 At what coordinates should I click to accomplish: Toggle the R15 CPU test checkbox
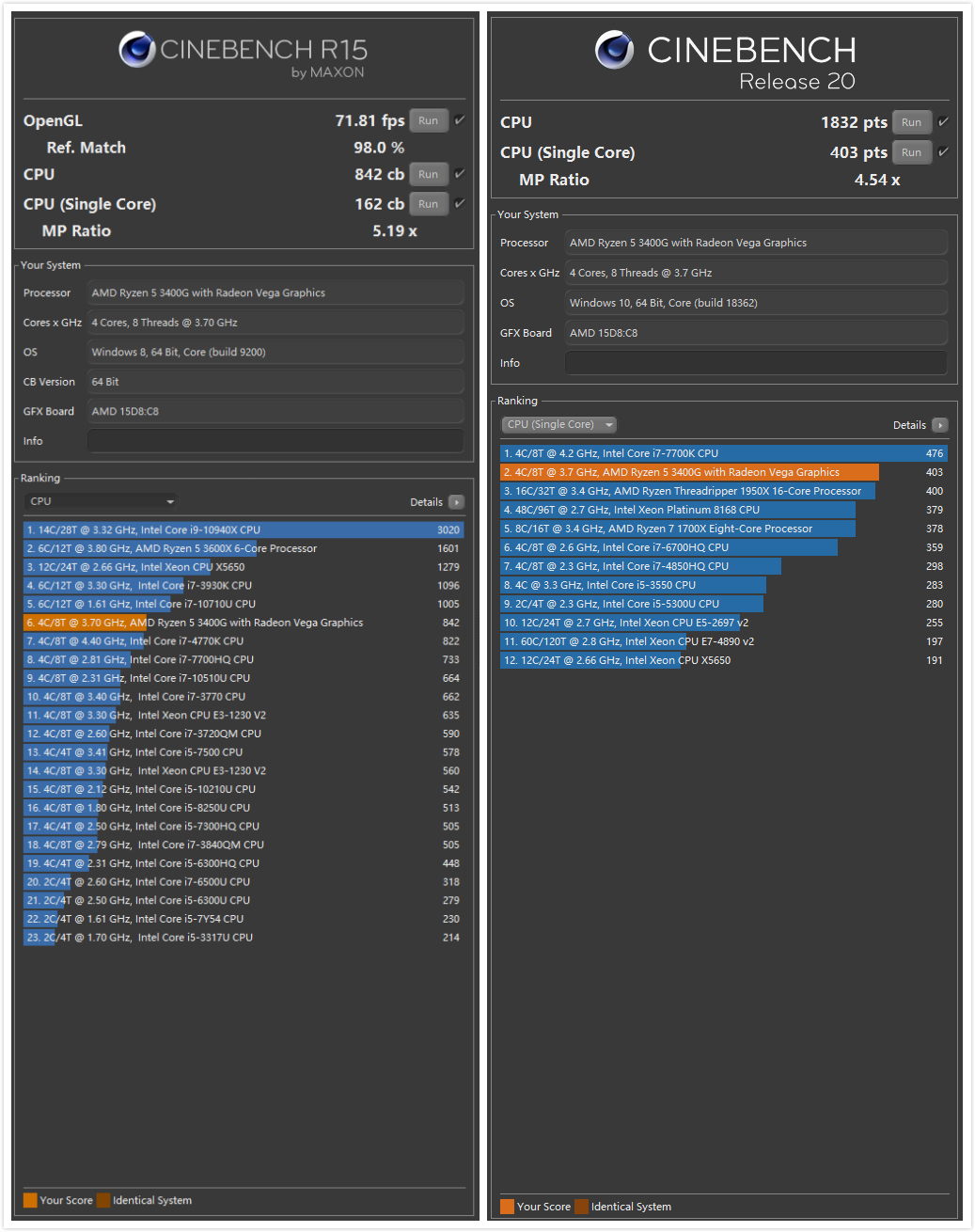pos(460,174)
